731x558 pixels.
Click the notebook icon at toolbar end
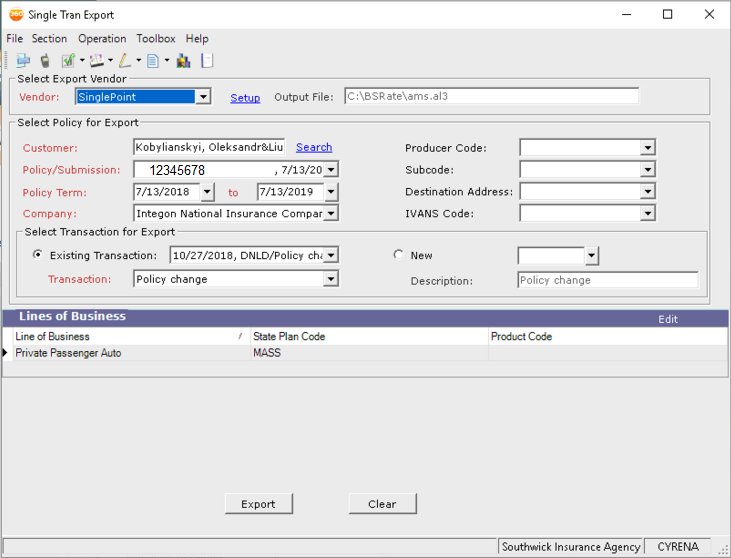click(208, 61)
